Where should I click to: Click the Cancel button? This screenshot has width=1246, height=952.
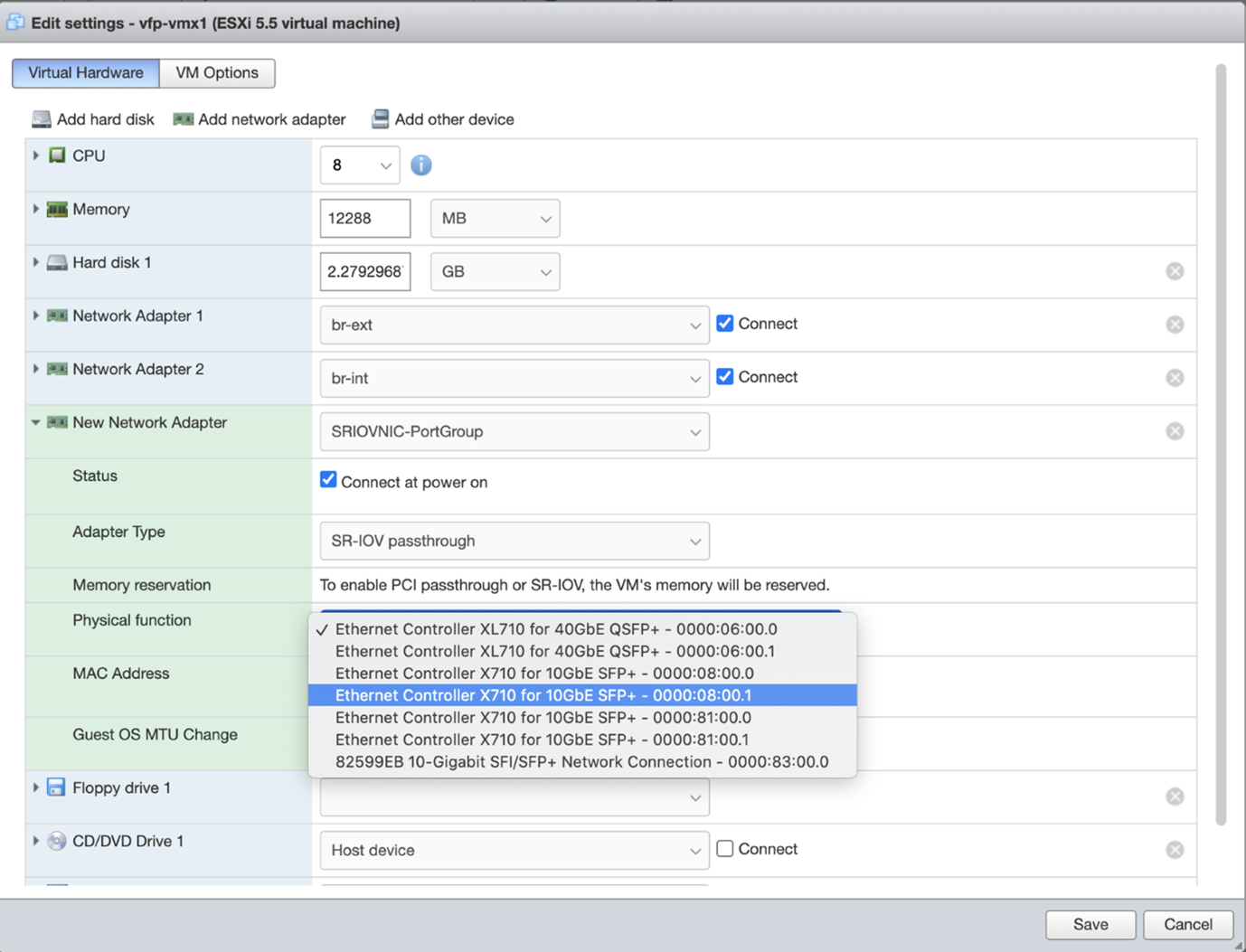[1187, 924]
